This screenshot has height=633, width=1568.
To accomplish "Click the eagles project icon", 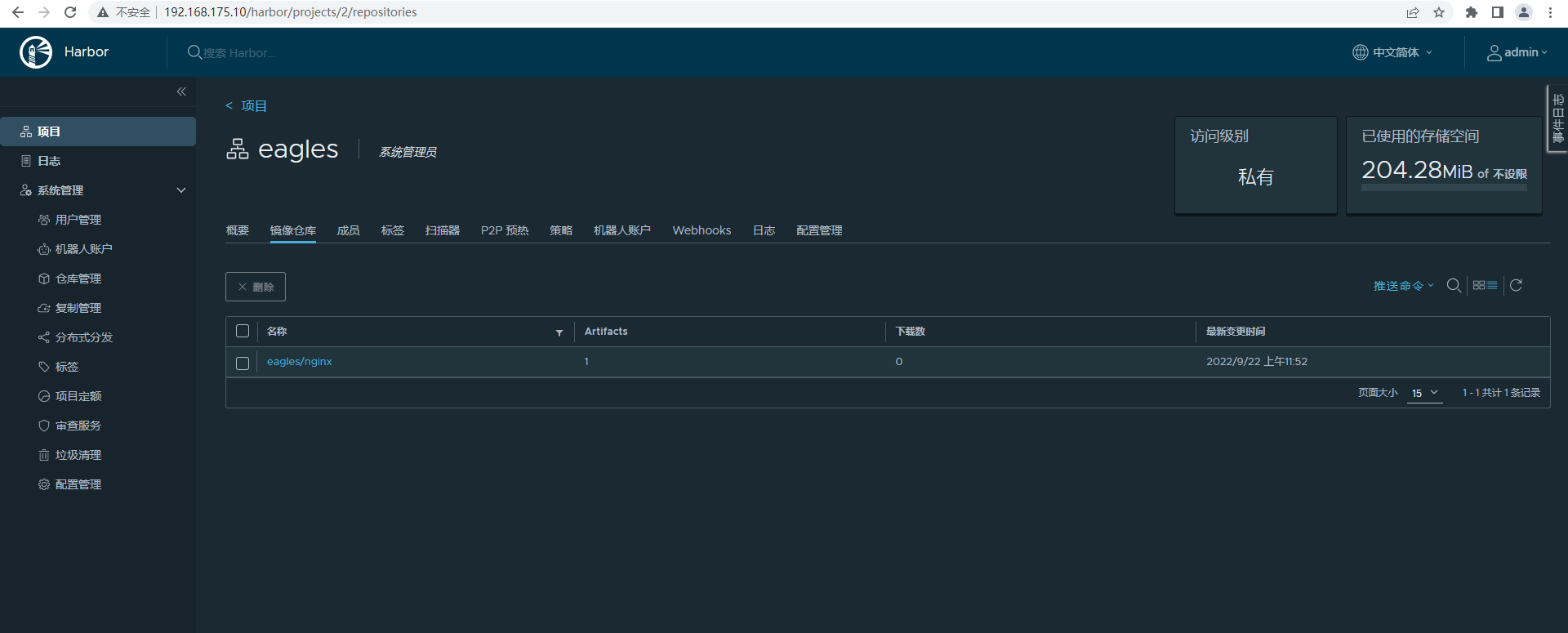I will pyautogui.click(x=237, y=149).
